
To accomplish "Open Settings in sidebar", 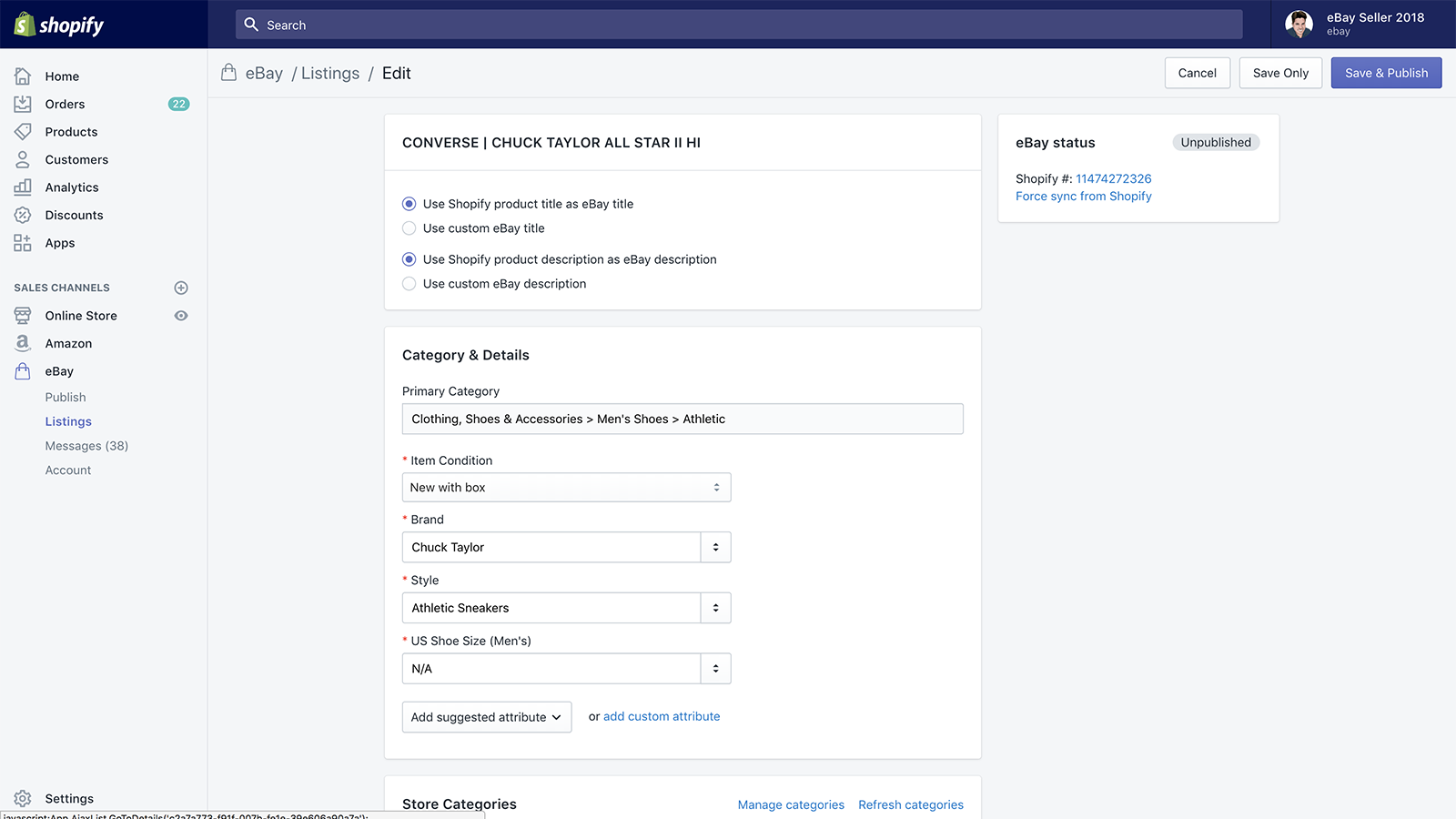I will point(69,798).
